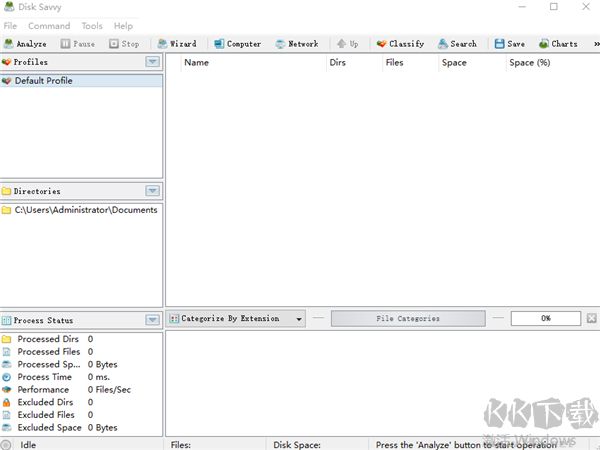Open the Charts view

pos(558,44)
